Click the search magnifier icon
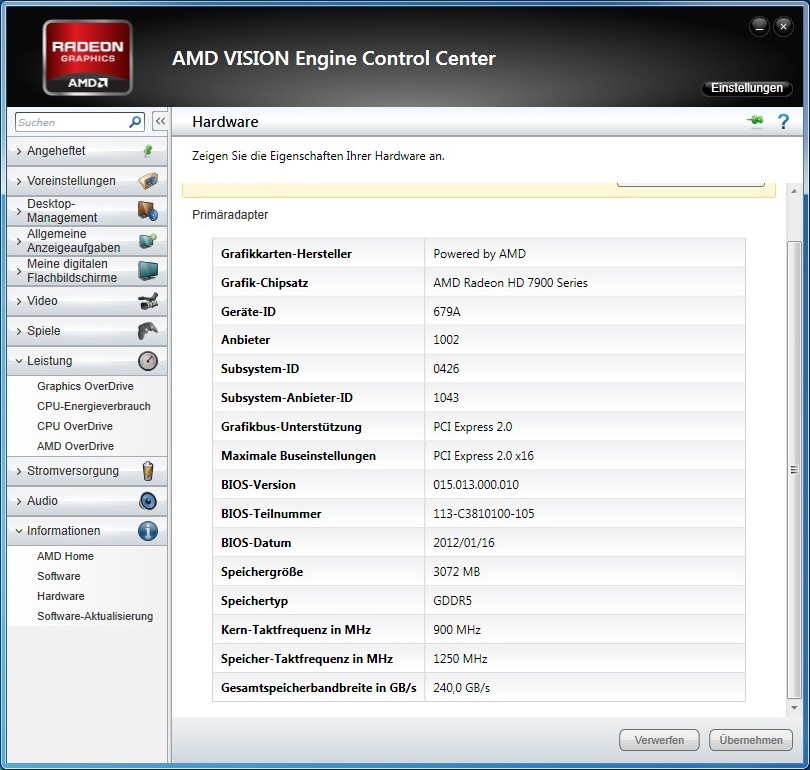The image size is (810, 770). (135, 122)
